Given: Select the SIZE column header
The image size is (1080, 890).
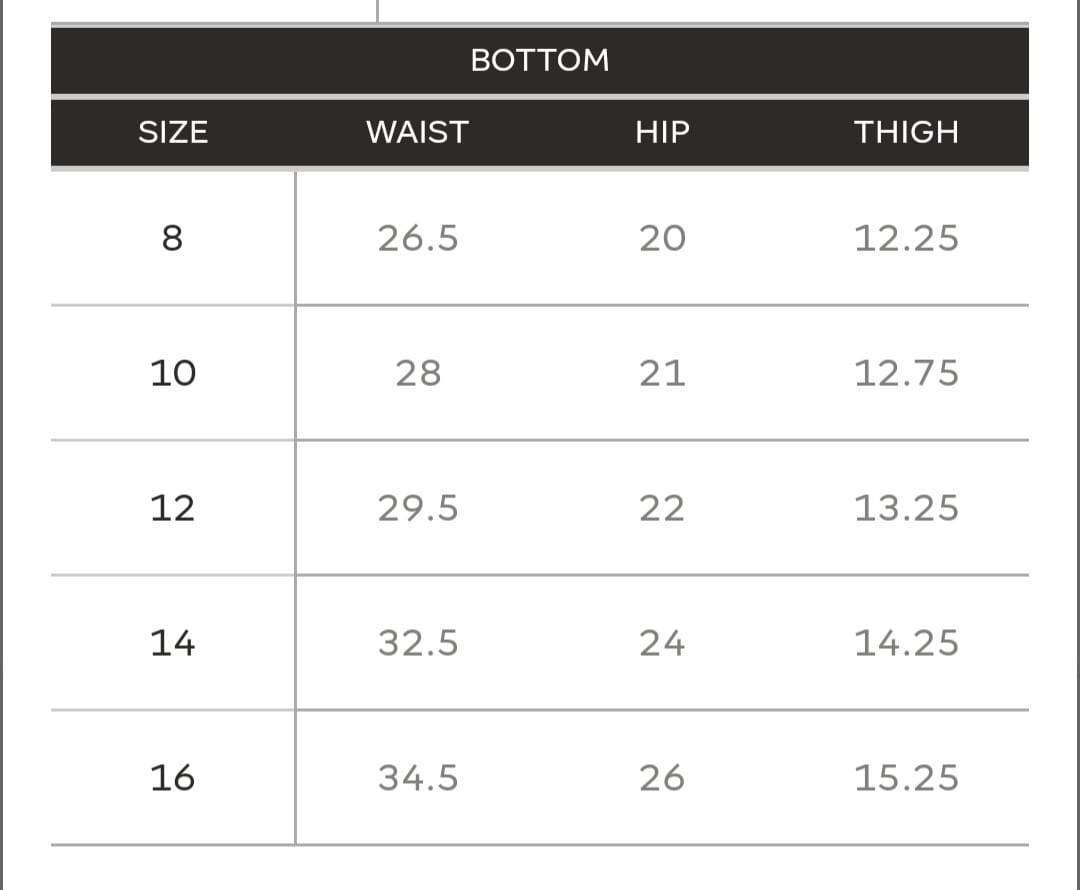Looking at the screenshot, I should [x=173, y=132].
